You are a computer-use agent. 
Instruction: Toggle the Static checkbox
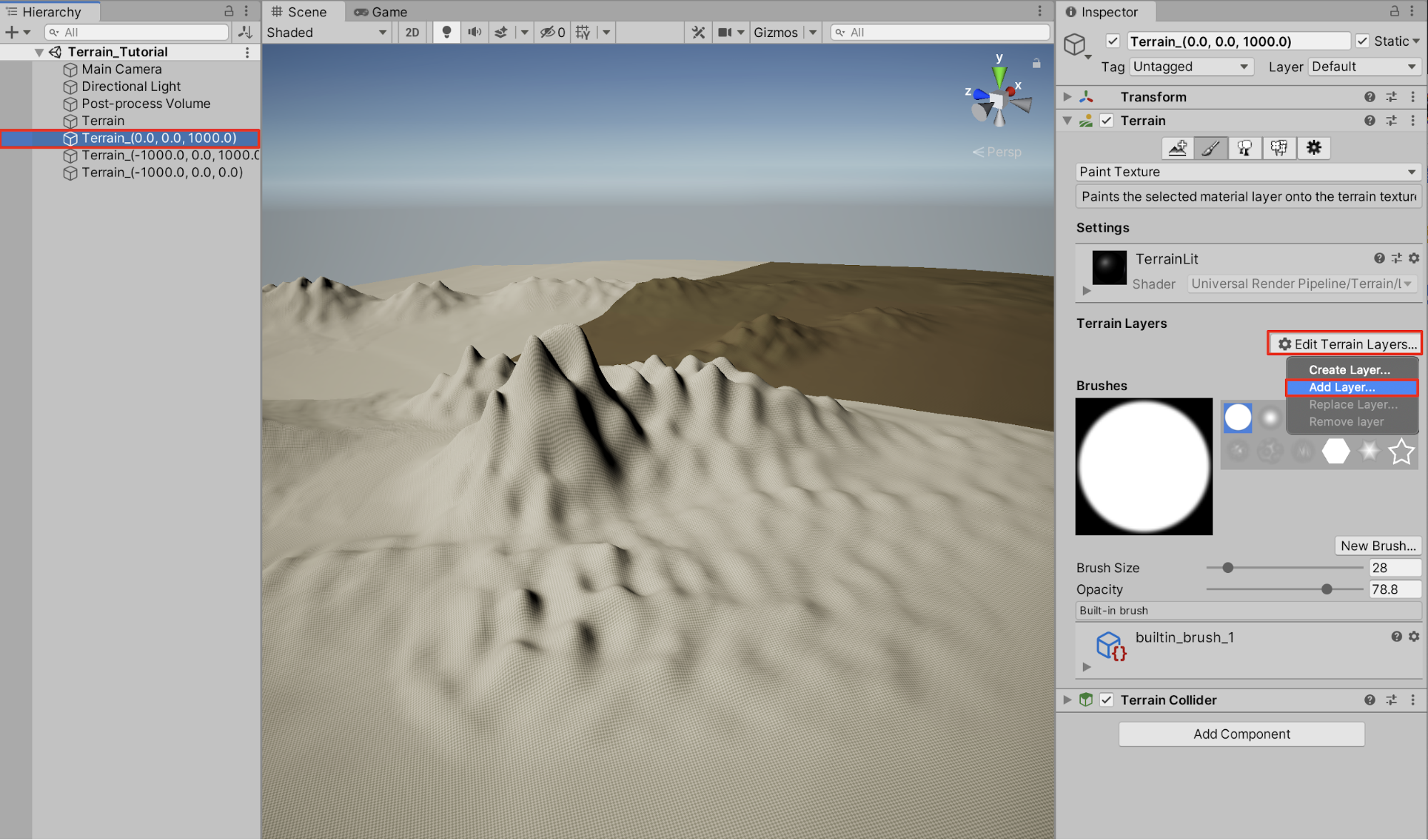pos(1362,41)
